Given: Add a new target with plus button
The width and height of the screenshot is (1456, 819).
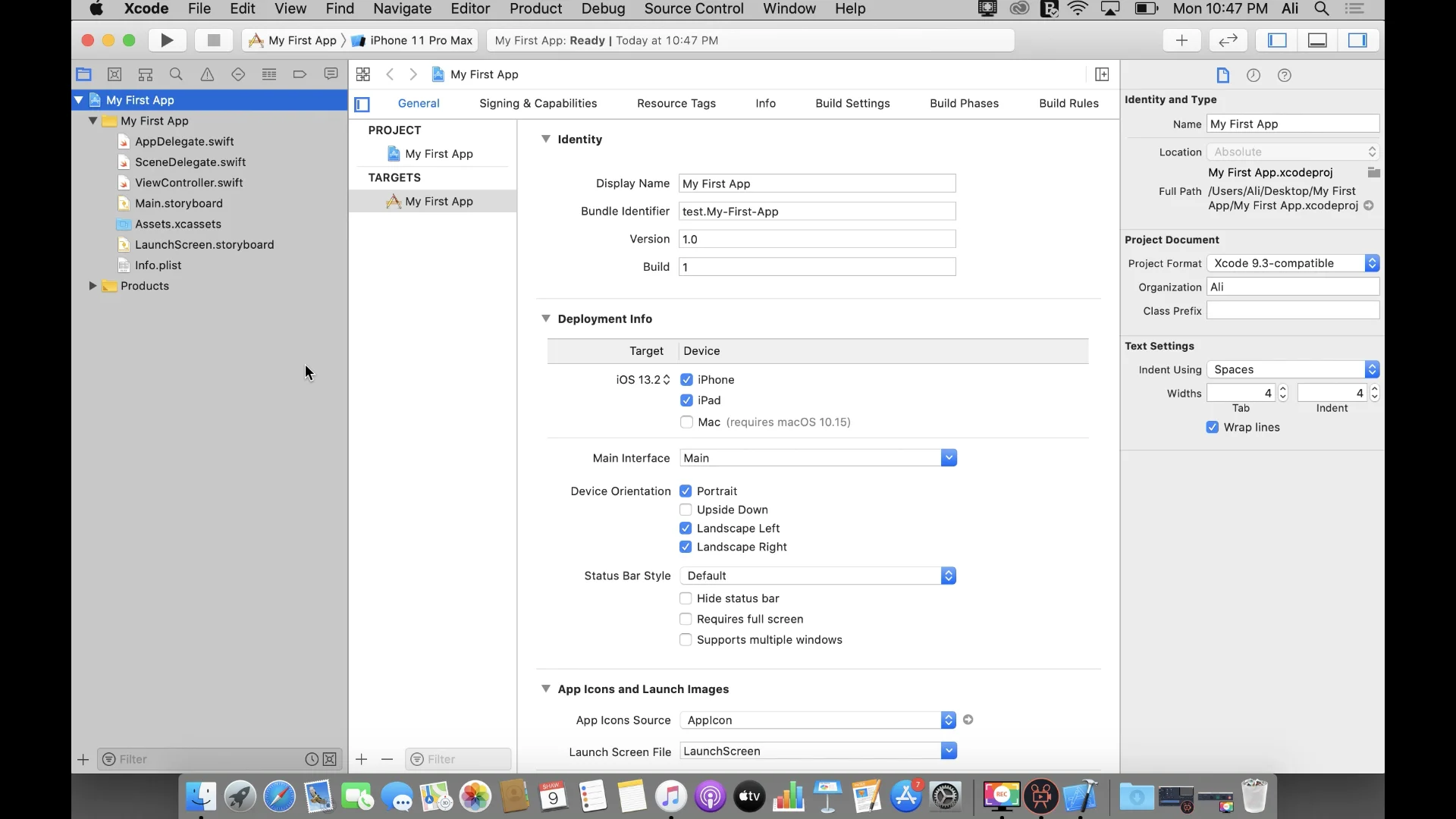Looking at the screenshot, I should tap(362, 759).
